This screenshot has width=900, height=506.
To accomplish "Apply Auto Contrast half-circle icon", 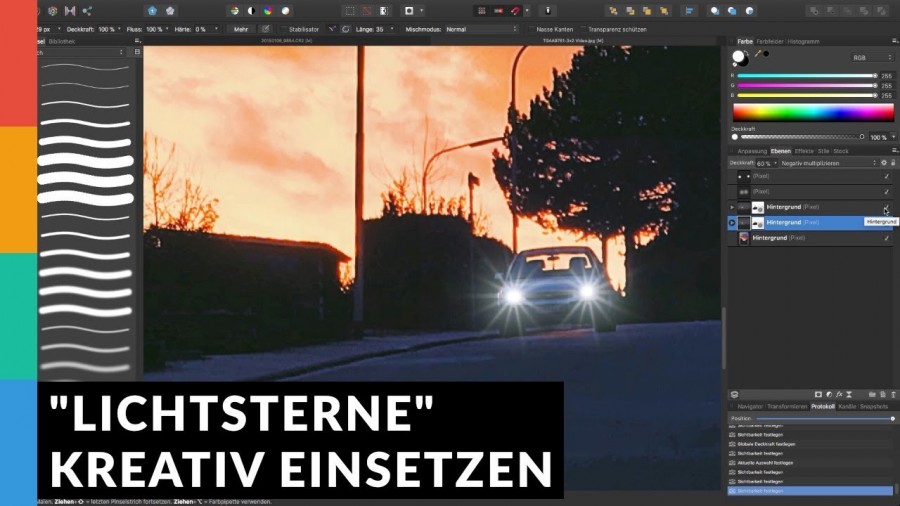I will 251,11.
